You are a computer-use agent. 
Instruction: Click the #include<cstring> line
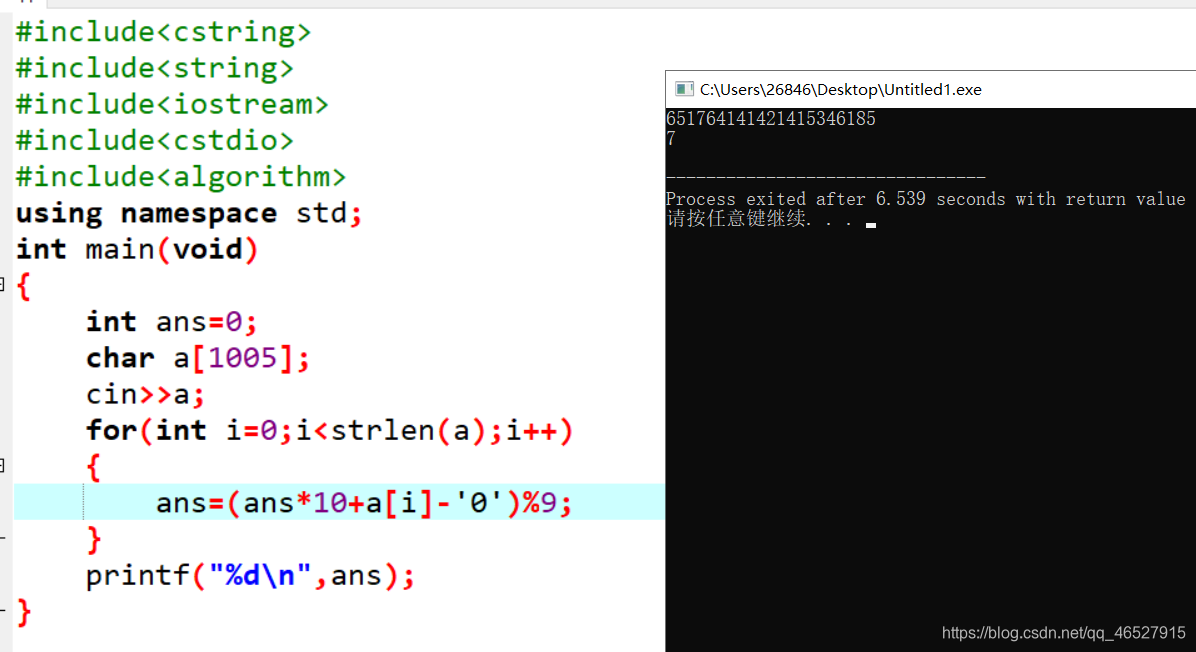[163, 32]
